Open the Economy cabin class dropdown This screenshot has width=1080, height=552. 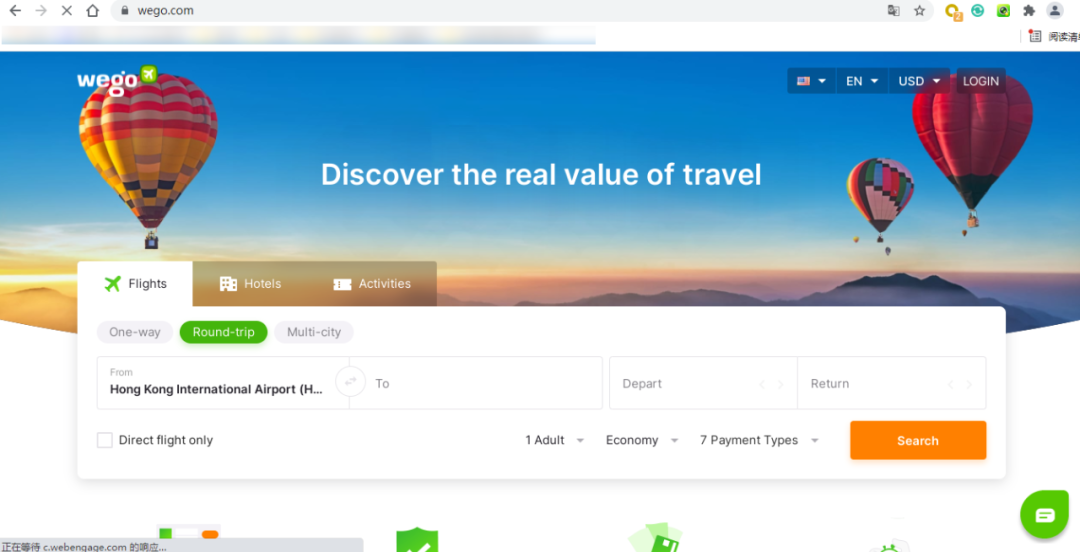[x=642, y=440]
